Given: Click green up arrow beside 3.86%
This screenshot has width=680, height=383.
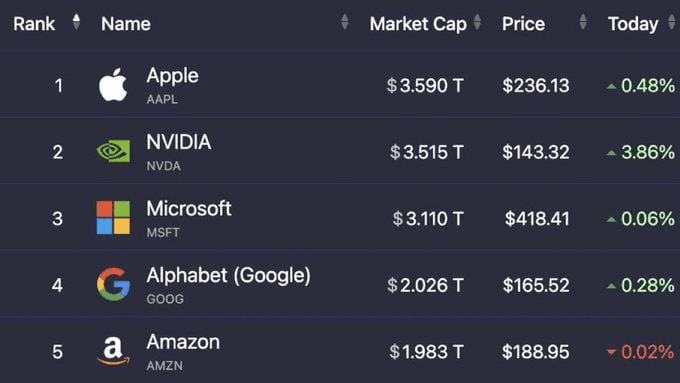Looking at the screenshot, I should 611,153.
